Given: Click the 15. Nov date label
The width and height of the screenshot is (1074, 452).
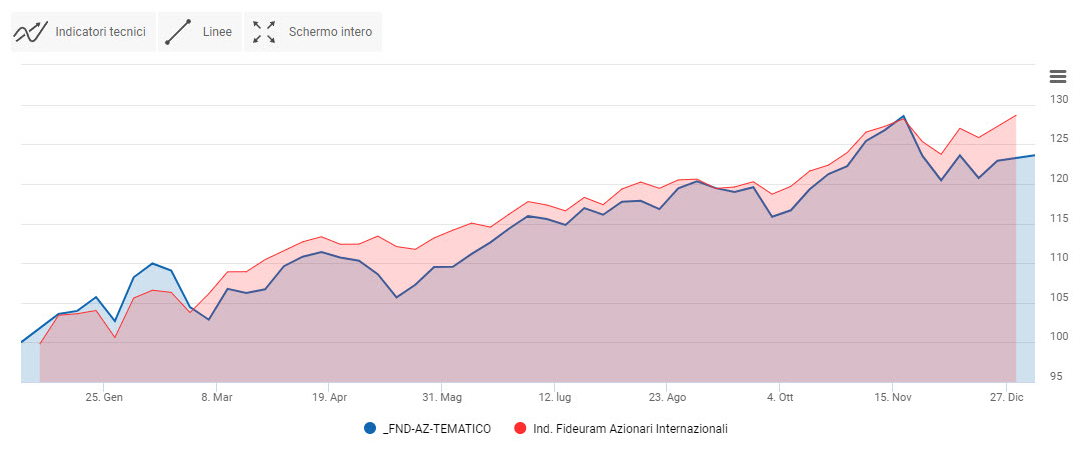Looking at the screenshot, I should [892, 396].
